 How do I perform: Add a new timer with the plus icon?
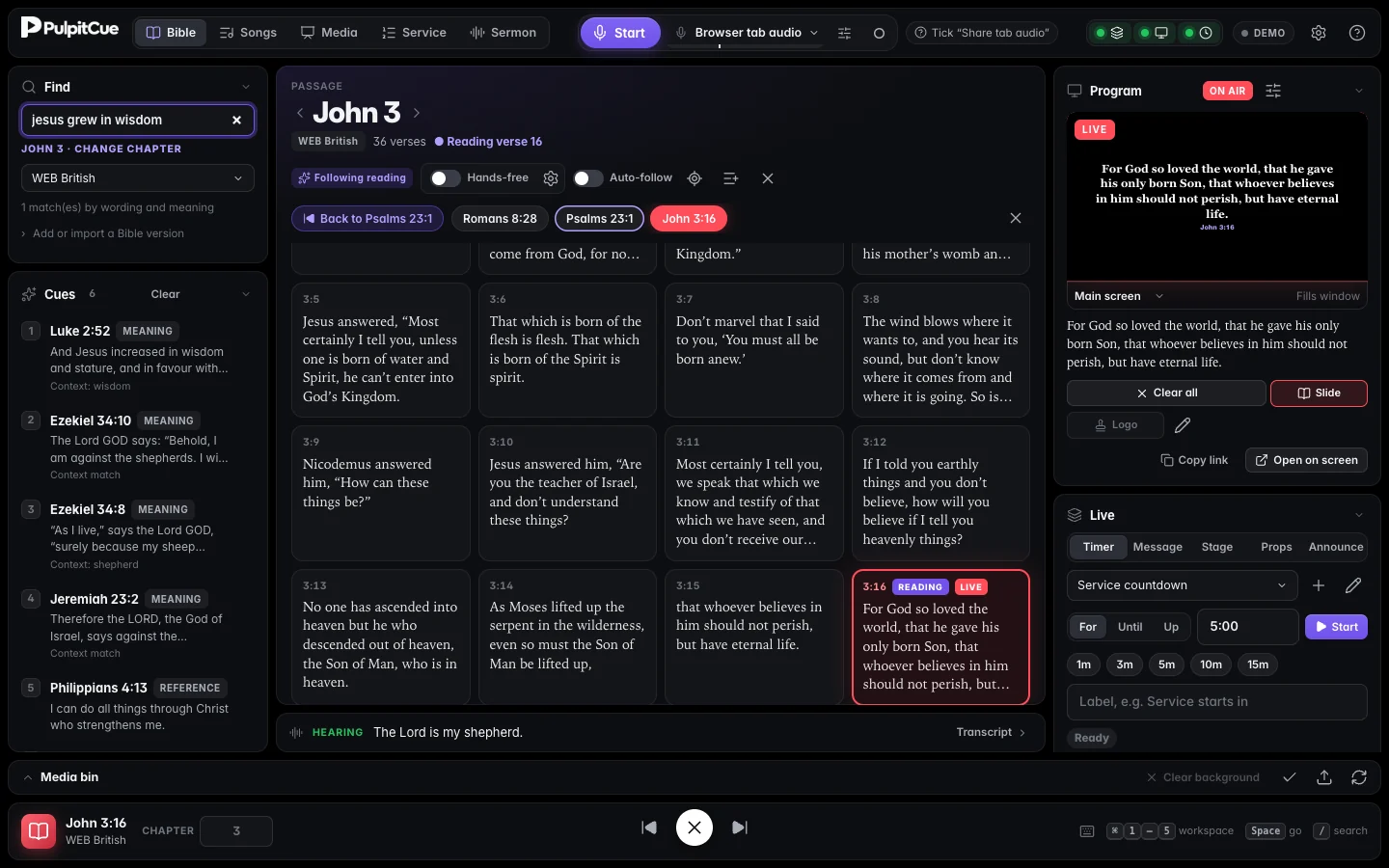1319,585
